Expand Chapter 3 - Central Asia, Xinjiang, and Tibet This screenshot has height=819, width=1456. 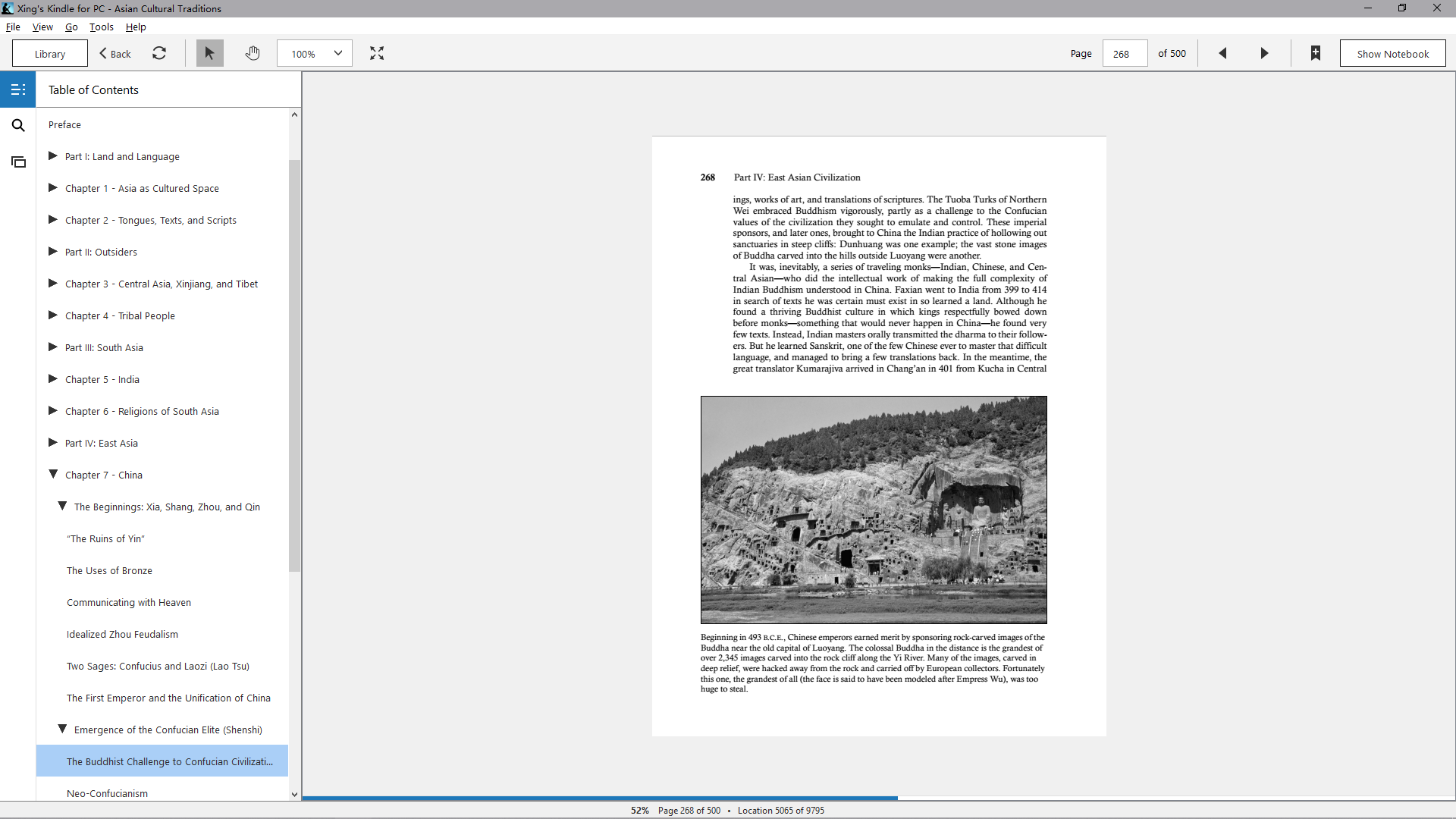53,283
